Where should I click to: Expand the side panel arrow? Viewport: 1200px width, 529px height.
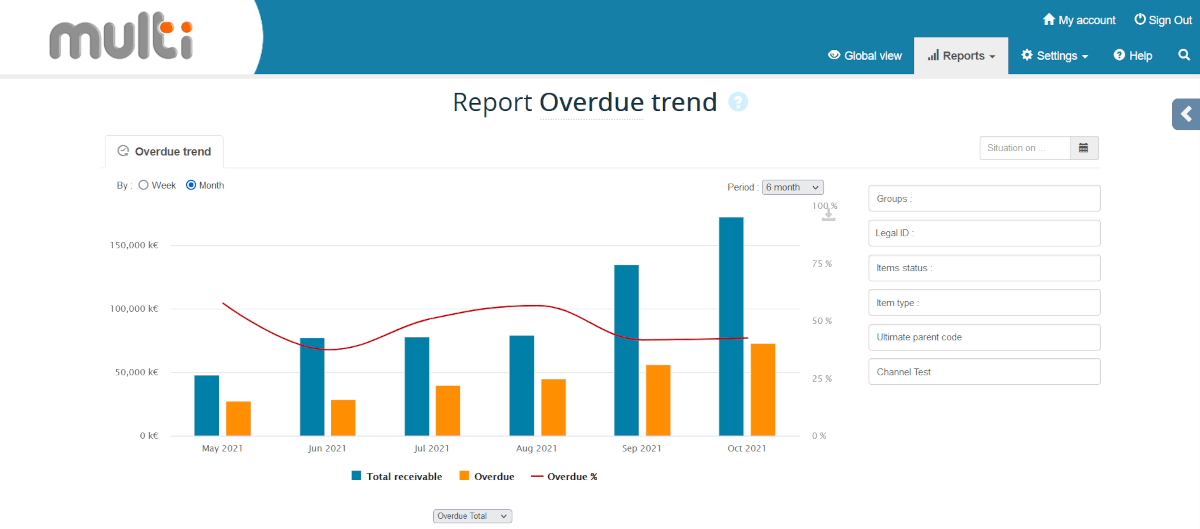(1186, 114)
